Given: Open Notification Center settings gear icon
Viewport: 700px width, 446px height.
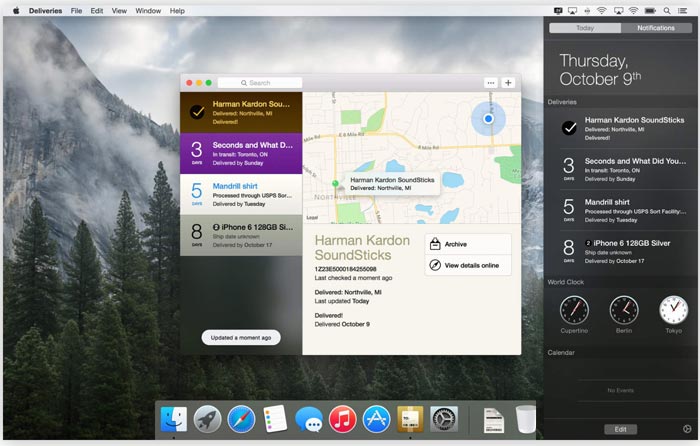Looking at the screenshot, I should coord(687,429).
